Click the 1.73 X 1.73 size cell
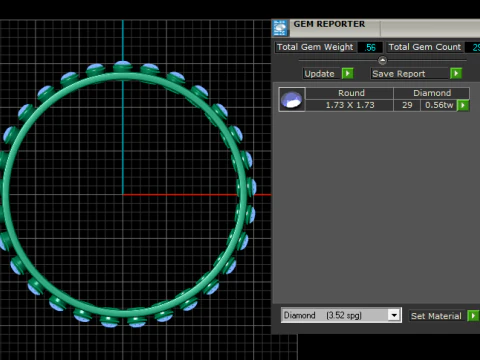The image size is (480, 360). [x=350, y=105]
